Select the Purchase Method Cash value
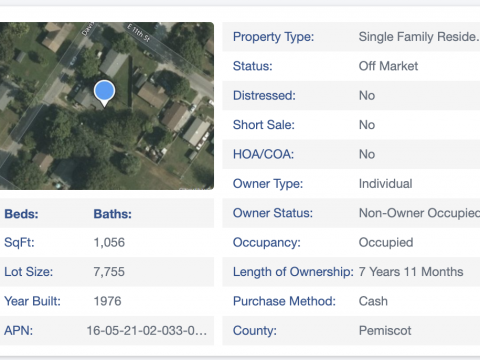The image size is (480, 360). tap(373, 301)
